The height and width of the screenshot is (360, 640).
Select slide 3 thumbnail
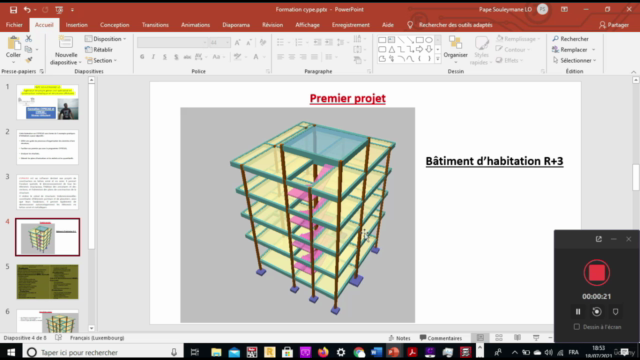47,192
